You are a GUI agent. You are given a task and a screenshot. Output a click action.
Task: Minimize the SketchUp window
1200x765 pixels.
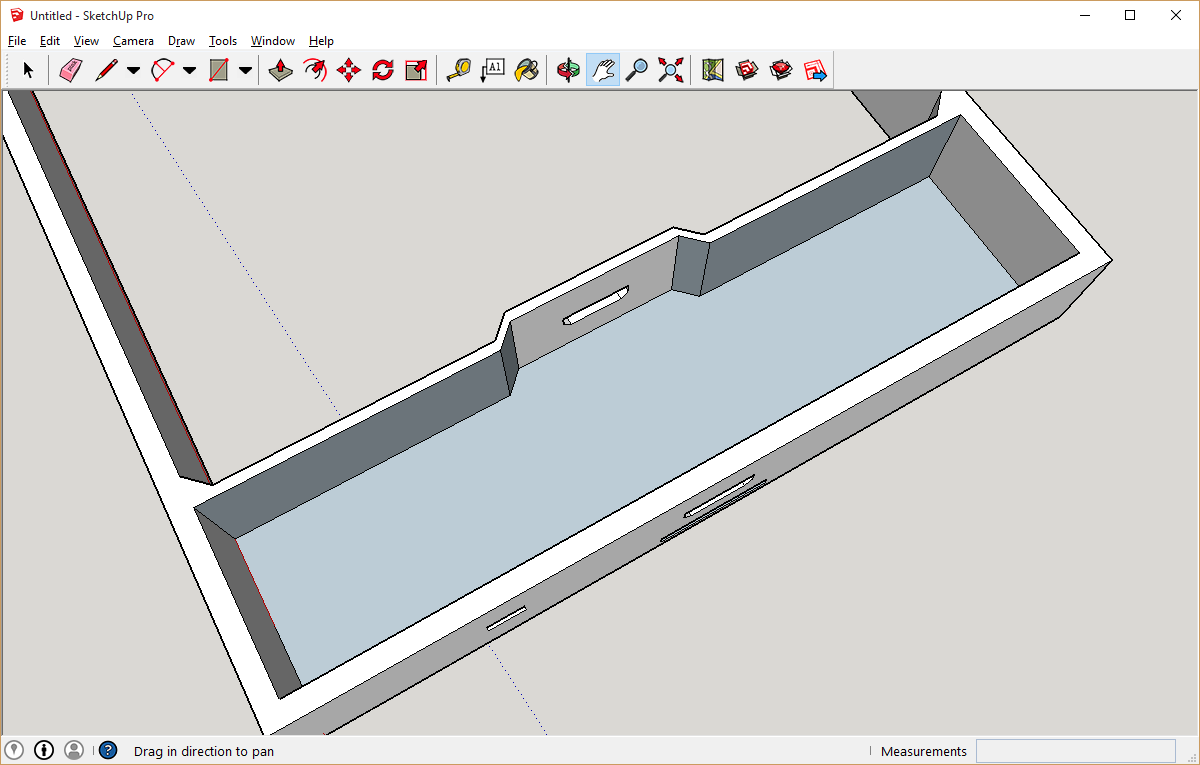tap(1084, 15)
